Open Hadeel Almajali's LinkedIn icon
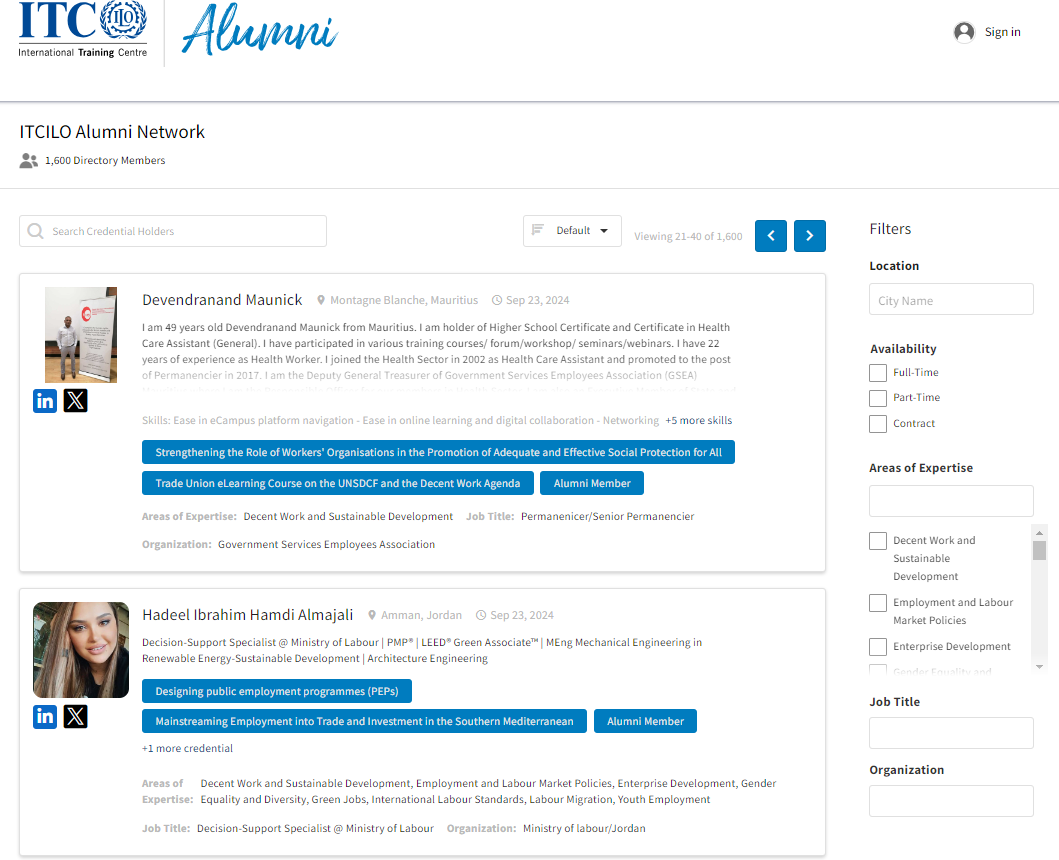Image resolution: width=1059 pixels, height=860 pixels. 44,716
